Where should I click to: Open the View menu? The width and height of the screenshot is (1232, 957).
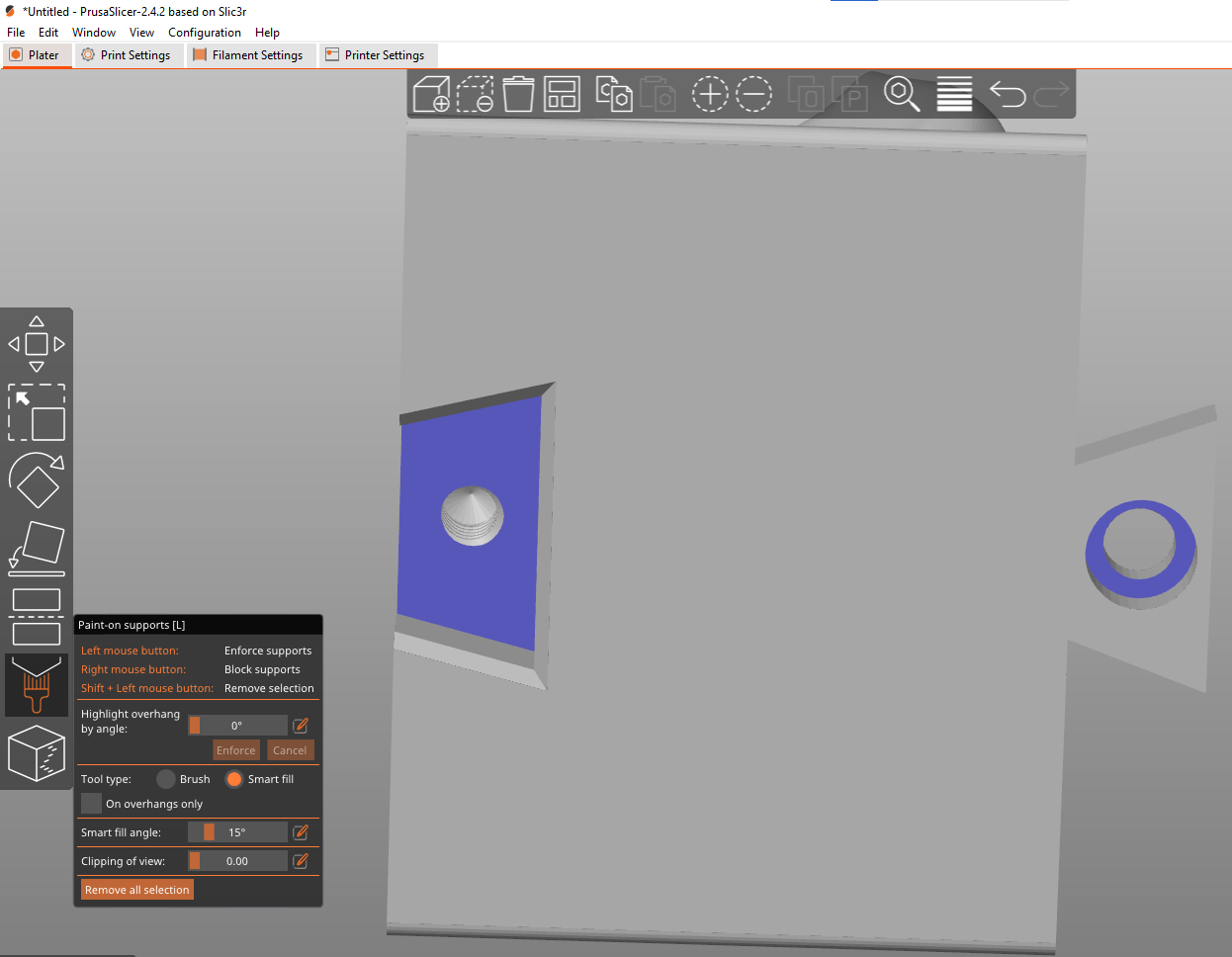coord(141,33)
